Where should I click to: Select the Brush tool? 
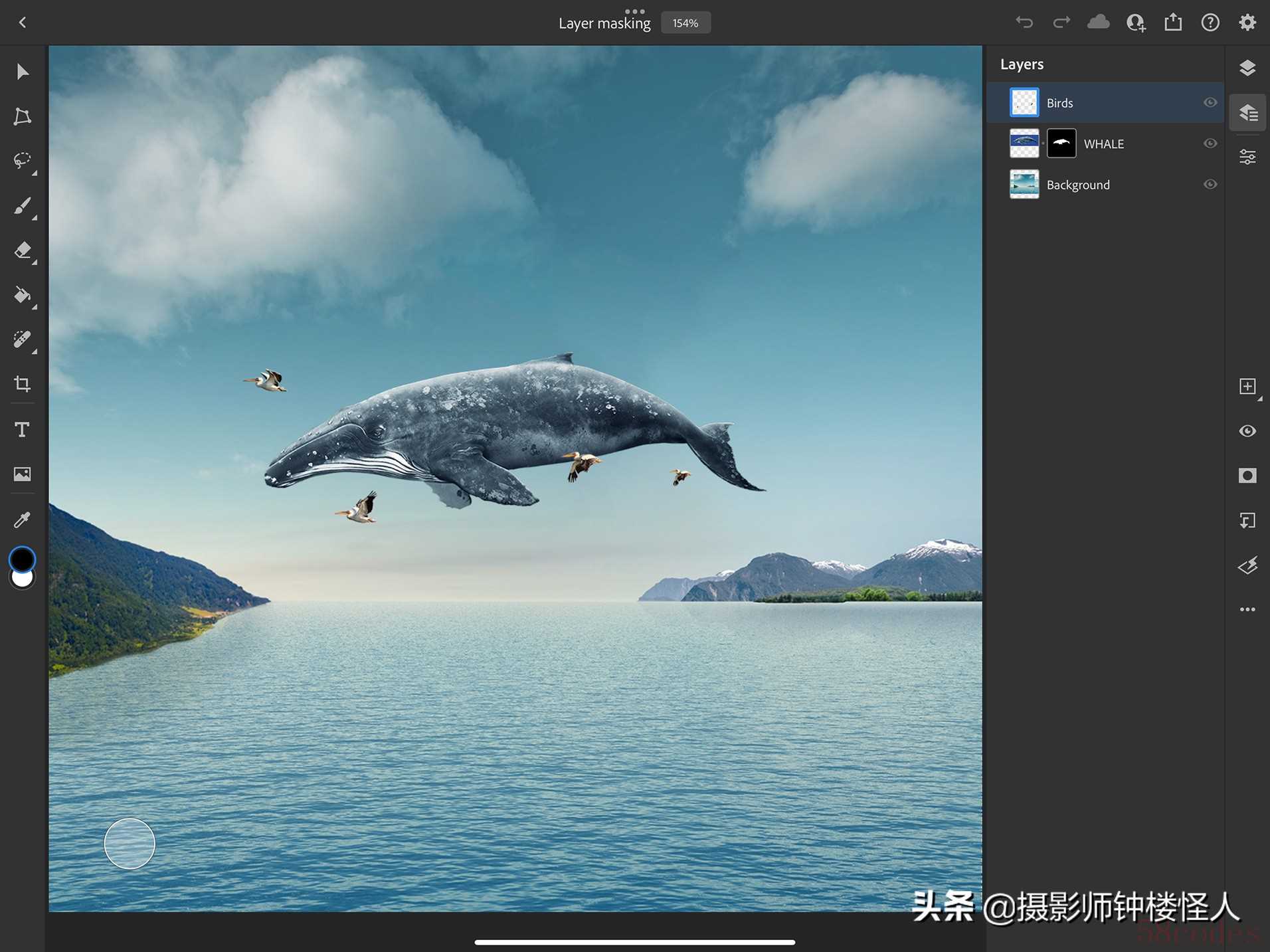[22, 206]
